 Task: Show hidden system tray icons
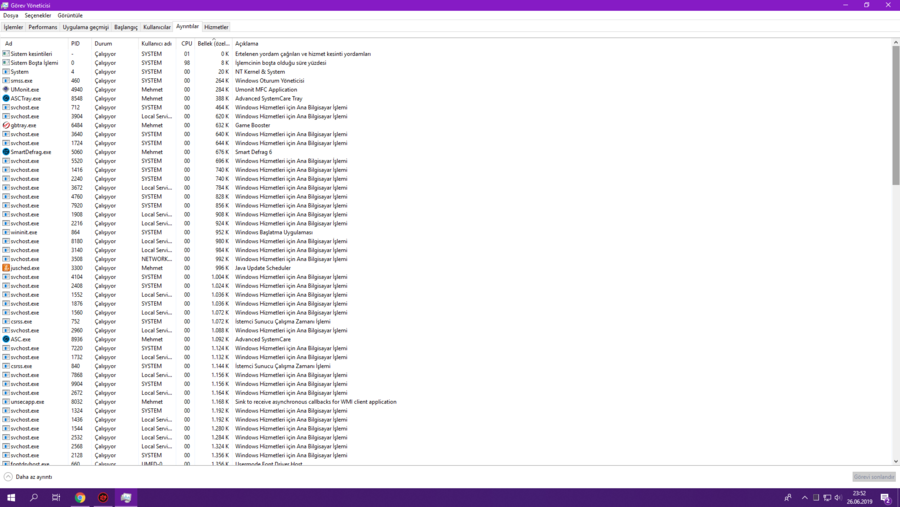point(804,498)
